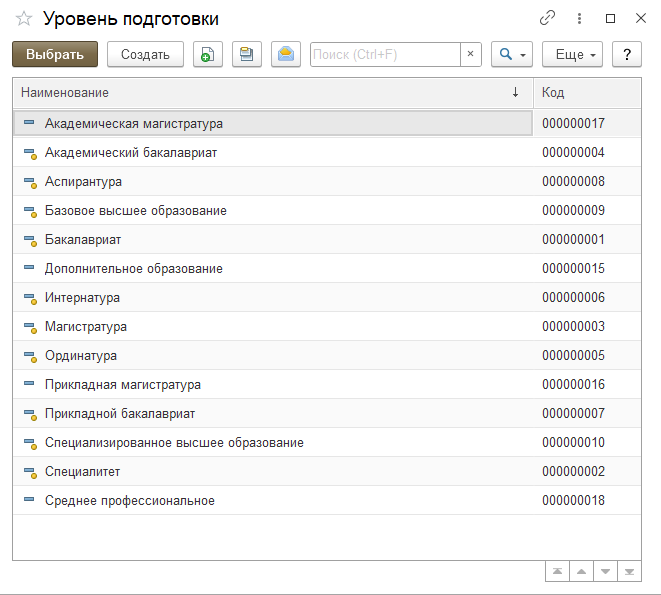The width and height of the screenshot is (661, 595).
Task: Click code cell 000000001
Action: 587,240
